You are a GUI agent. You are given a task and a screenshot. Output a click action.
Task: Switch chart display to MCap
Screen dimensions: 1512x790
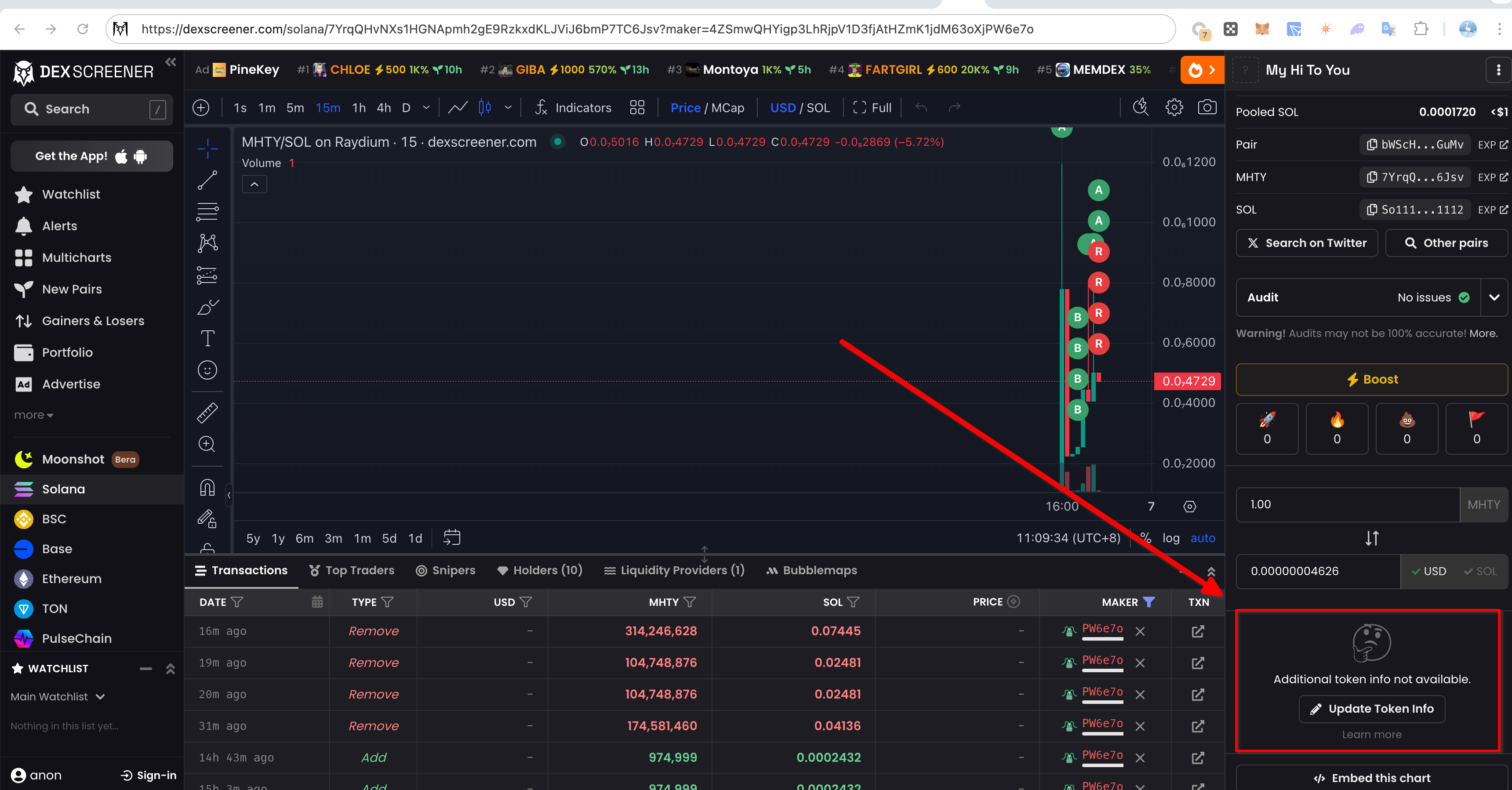tap(728, 108)
